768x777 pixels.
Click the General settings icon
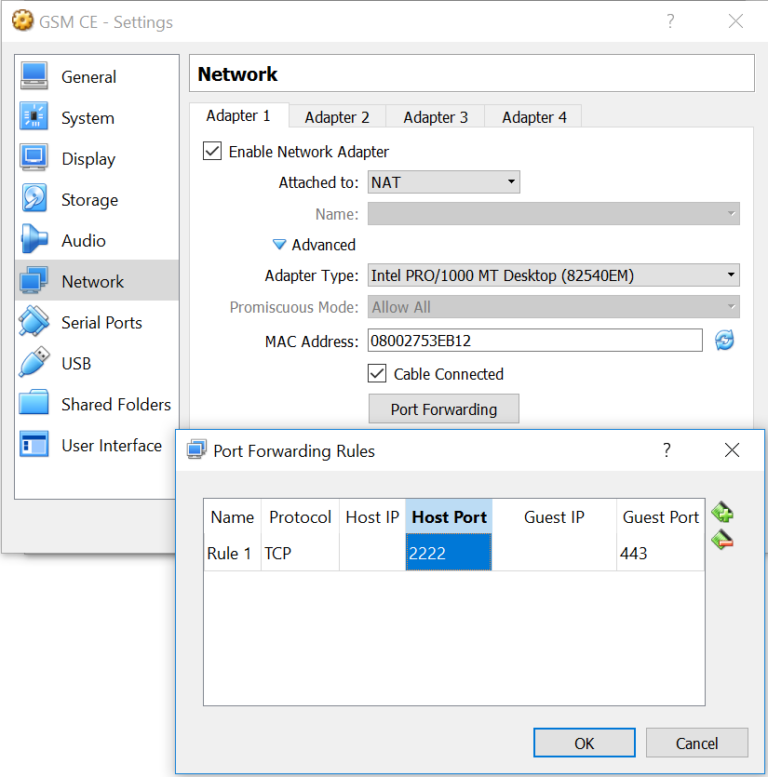[x=34, y=77]
